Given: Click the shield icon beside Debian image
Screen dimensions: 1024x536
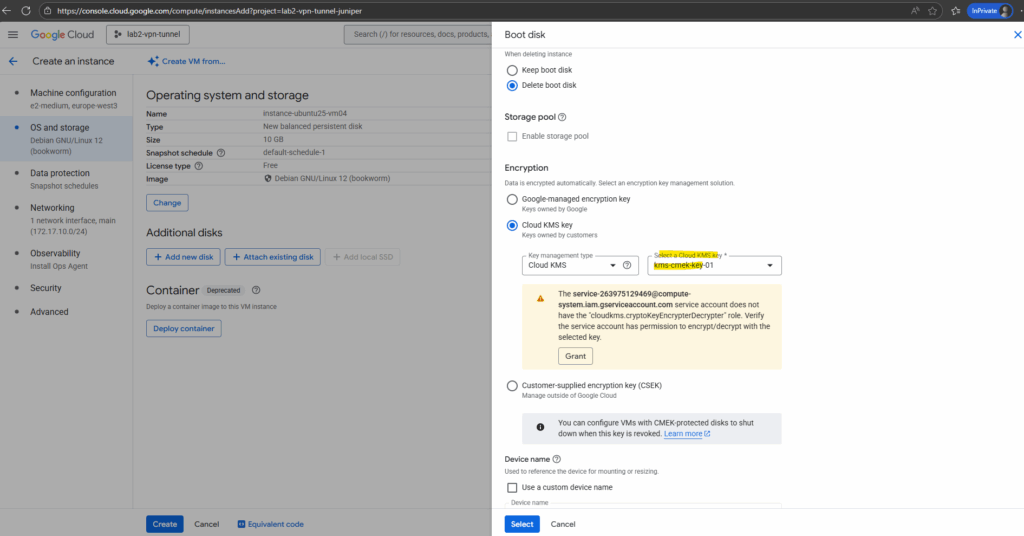Looking at the screenshot, I should point(268,178).
